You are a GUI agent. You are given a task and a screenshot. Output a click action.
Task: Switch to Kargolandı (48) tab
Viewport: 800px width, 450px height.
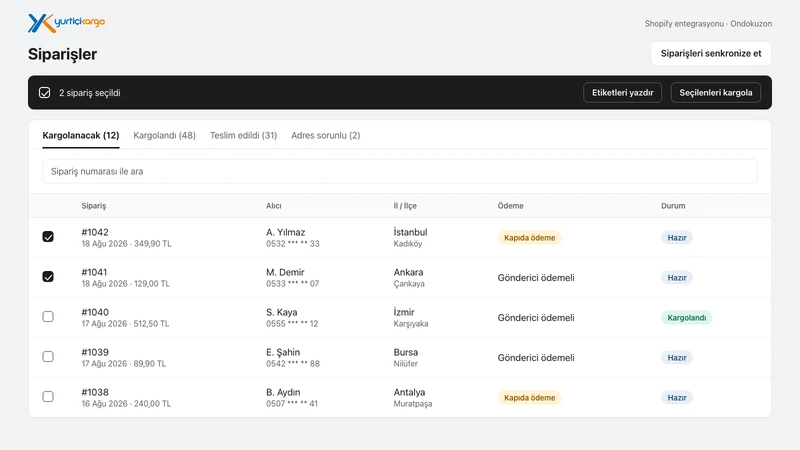164,135
